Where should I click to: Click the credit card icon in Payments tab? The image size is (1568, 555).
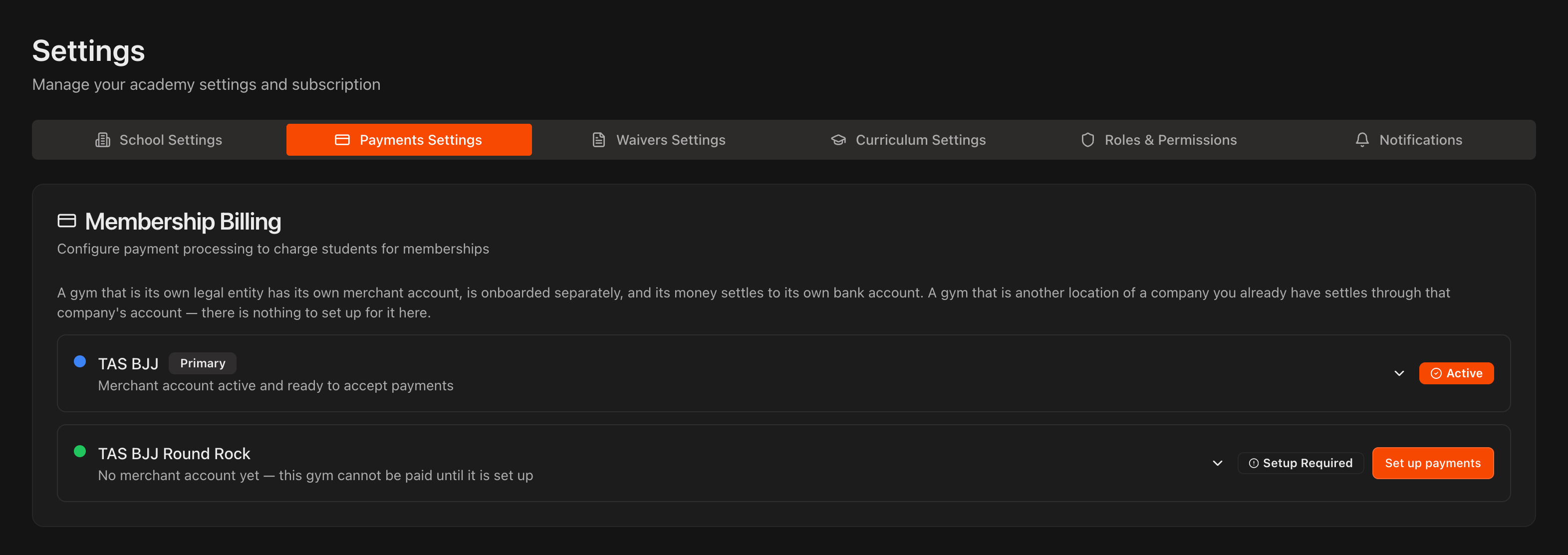tap(342, 140)
